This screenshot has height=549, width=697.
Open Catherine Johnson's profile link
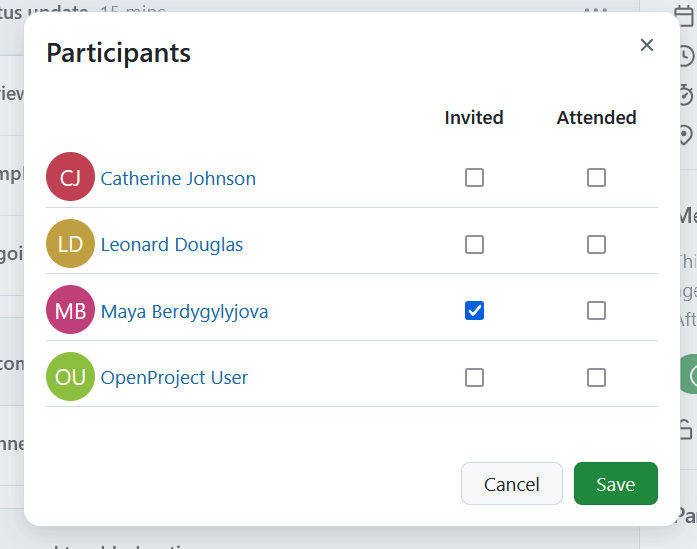click(x=178, y=179)
